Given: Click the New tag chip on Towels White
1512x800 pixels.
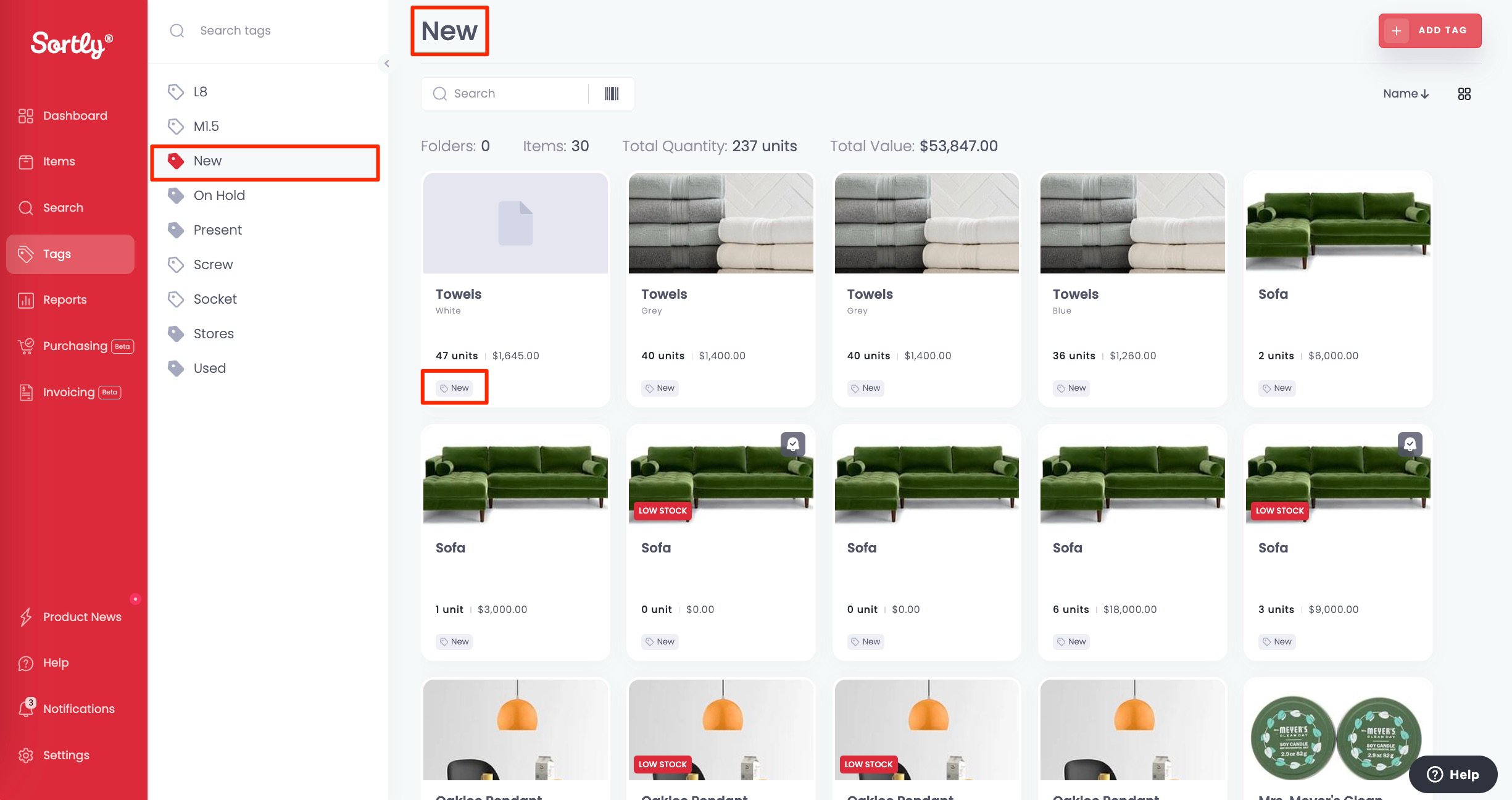Looking at the screenshot, I should (x=454, y=388).
